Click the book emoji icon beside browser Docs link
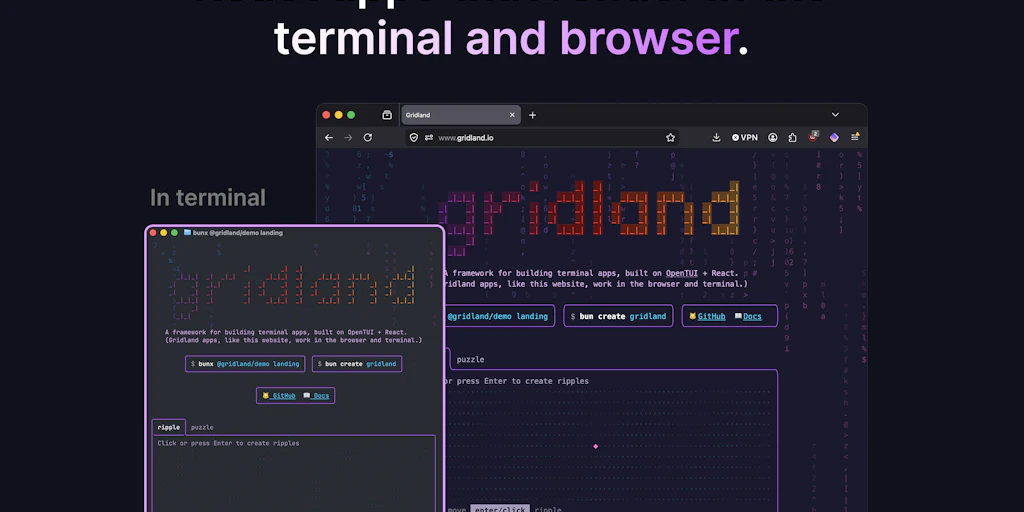The height and width of the screenshot is (512, 1024). point(738,316)
